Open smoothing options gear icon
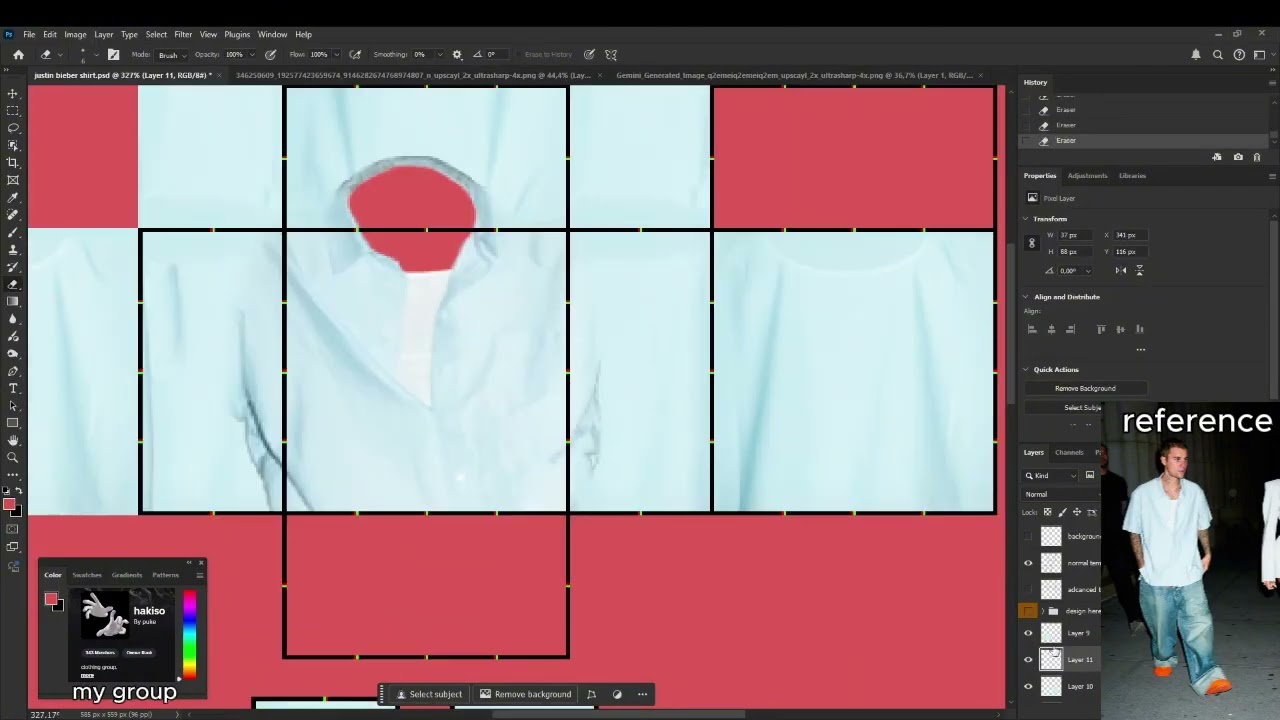The width and height of the screenshot is (1280, 720). [457, 54]
